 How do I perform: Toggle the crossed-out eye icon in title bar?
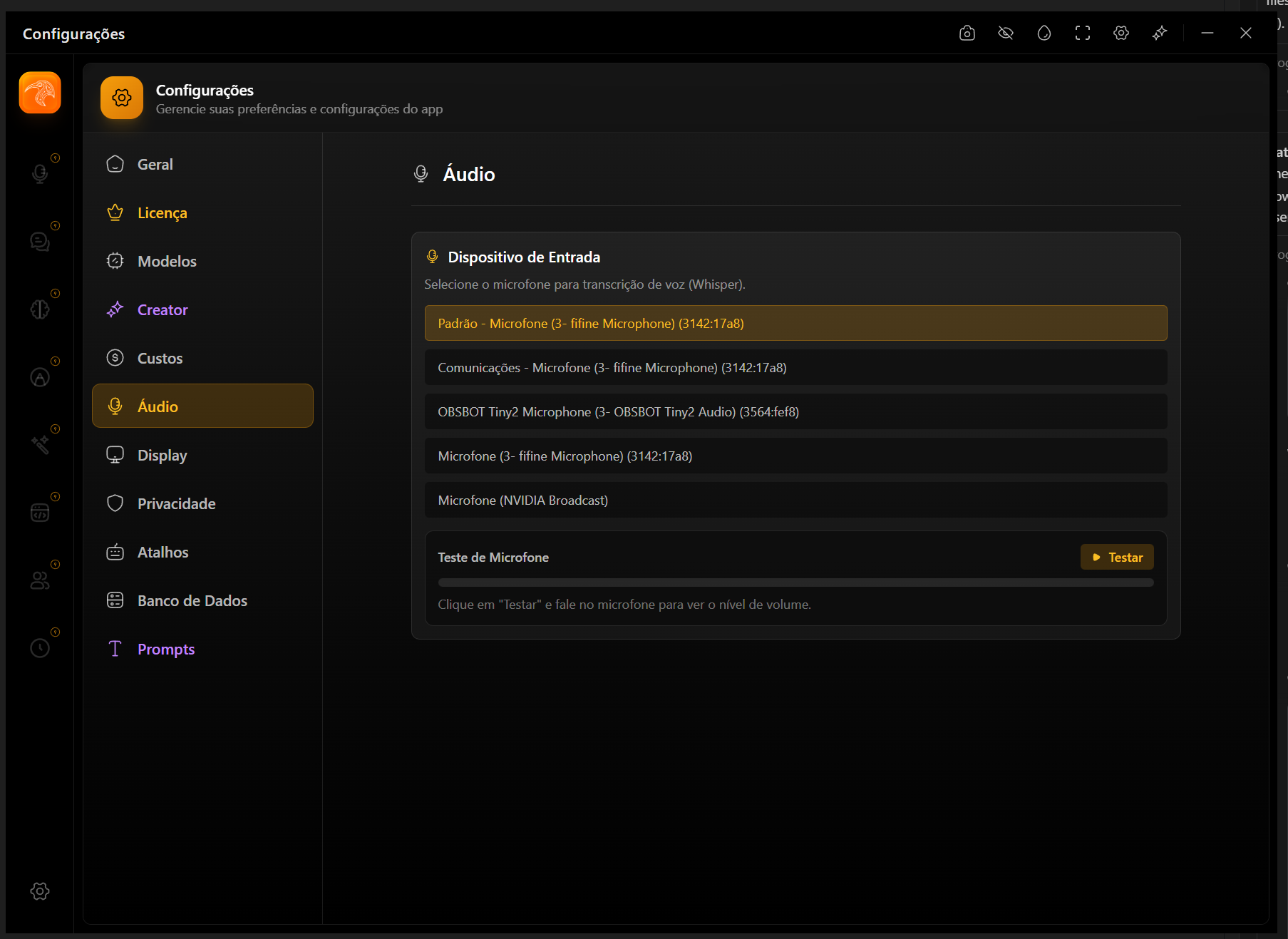point(1006,33)
